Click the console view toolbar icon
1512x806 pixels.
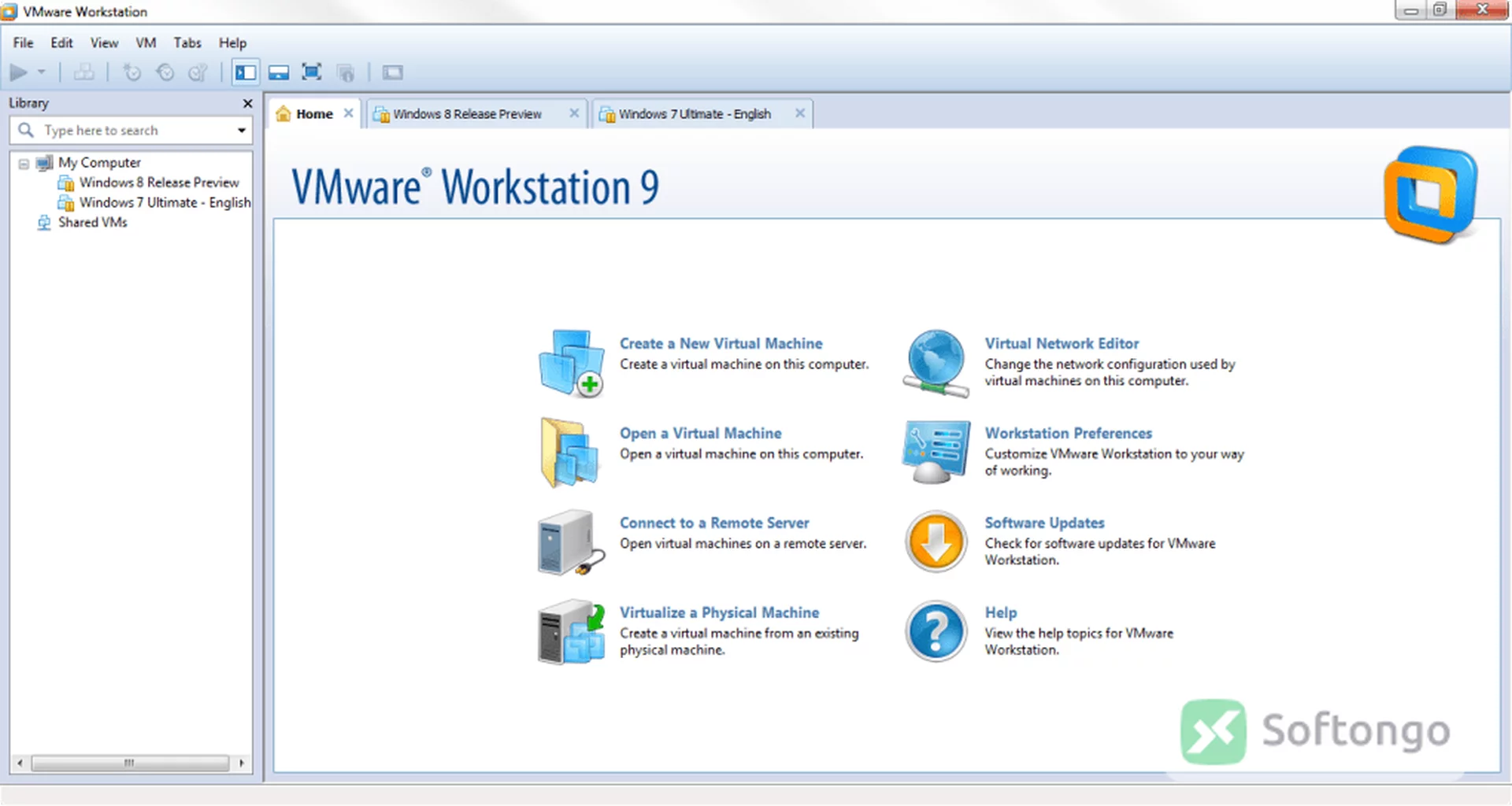pyautogui.click(x=392, y=72)
